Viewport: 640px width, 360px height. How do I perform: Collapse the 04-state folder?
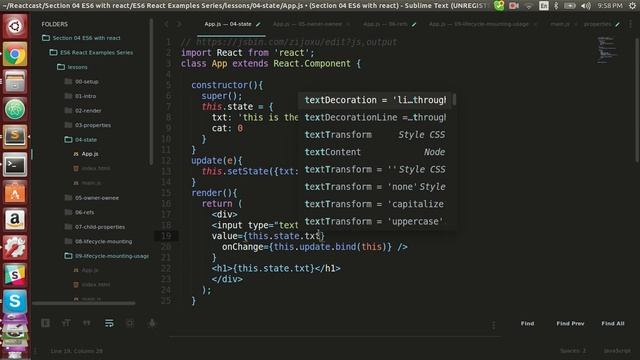[x=80, y=140]
